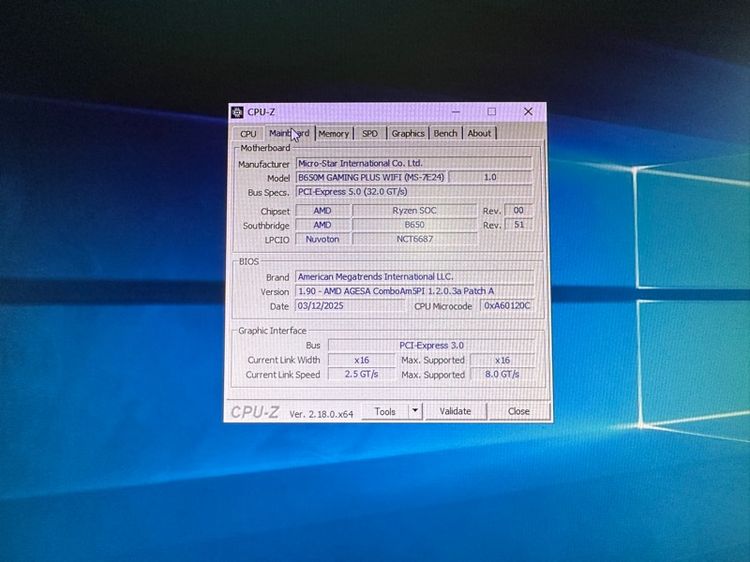This screenshot has height=562, width=750.
Task: Close CPU-Z with the X button
Action: click(x=528, y=111)
